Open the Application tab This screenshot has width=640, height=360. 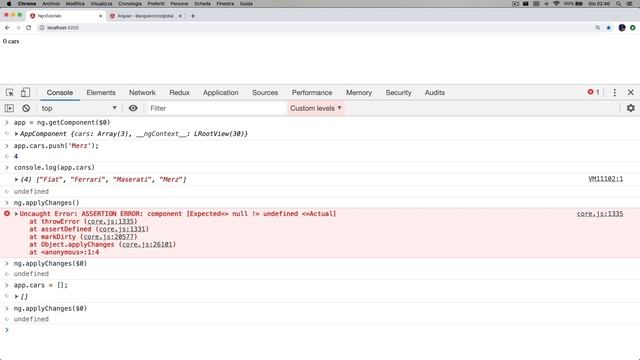pos(220,93)
